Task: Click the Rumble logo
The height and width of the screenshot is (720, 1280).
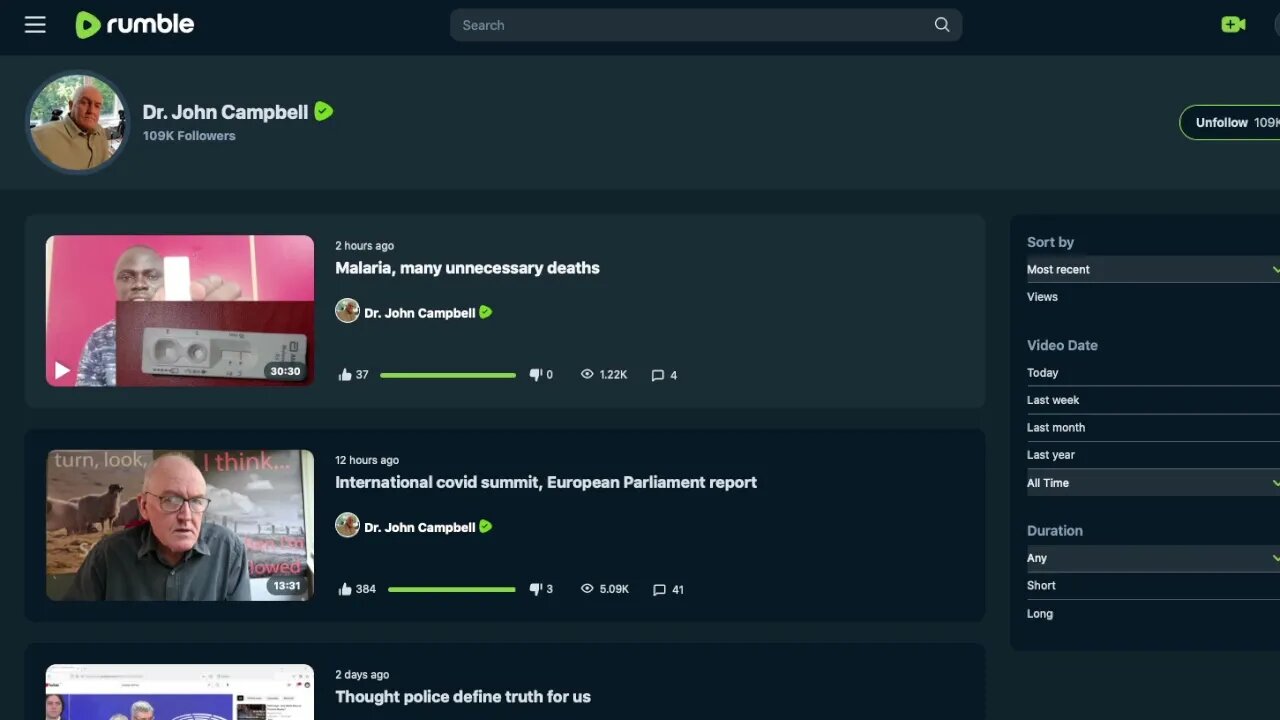Action: [135, 25]
